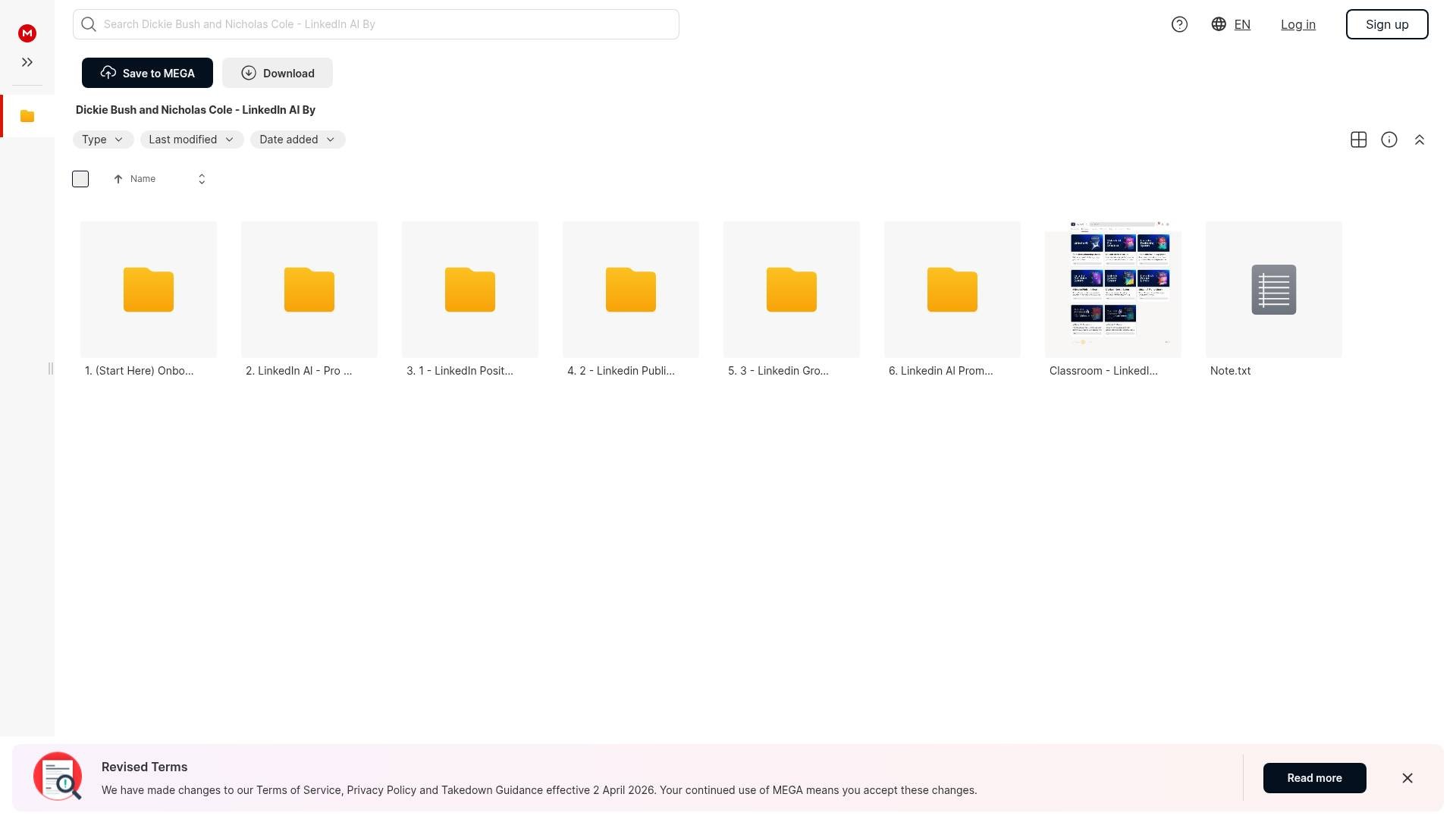Open the Classroom - LinkedIn image thumbnail
The width and height of the screenshot is (1456, 819).
tap(1112, 290)
